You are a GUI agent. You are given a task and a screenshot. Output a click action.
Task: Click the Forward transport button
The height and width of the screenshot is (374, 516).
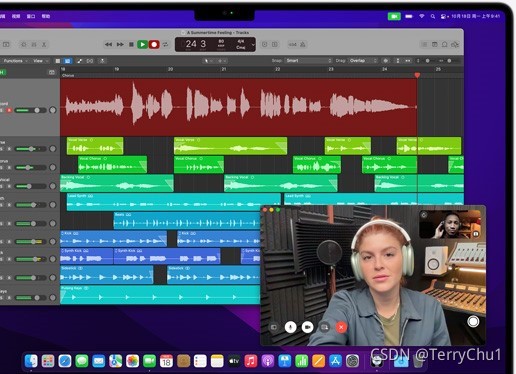tap(120, 44)
